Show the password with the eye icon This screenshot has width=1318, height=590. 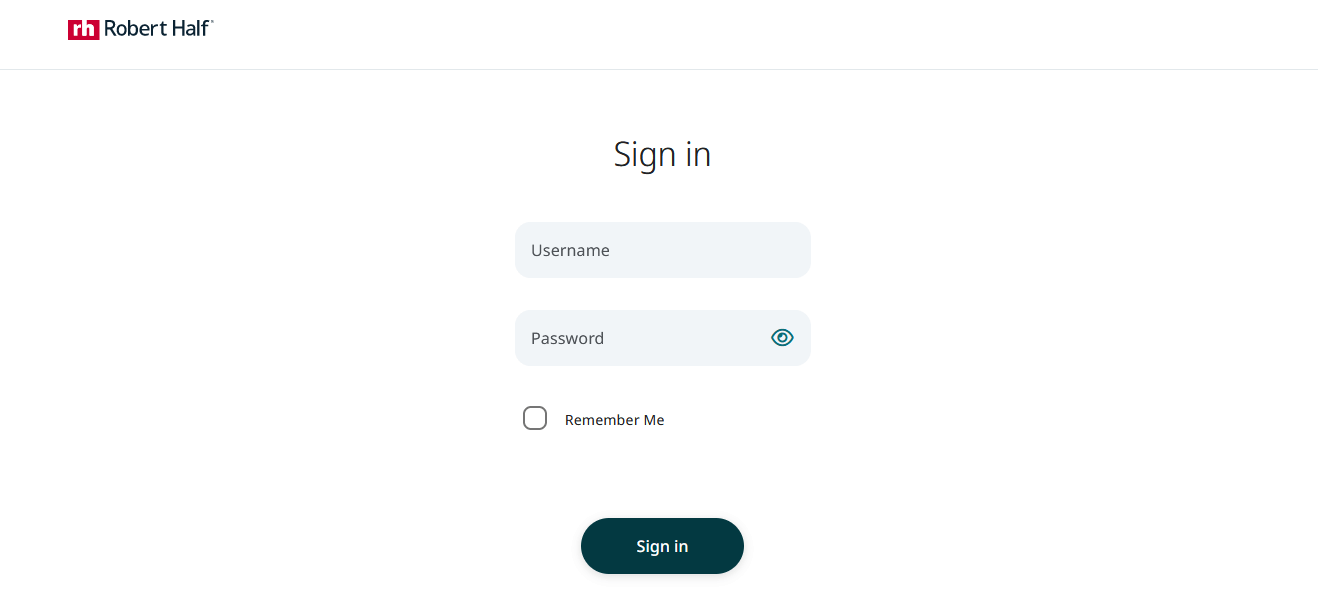pyautogui.click(x=782, y=338)
